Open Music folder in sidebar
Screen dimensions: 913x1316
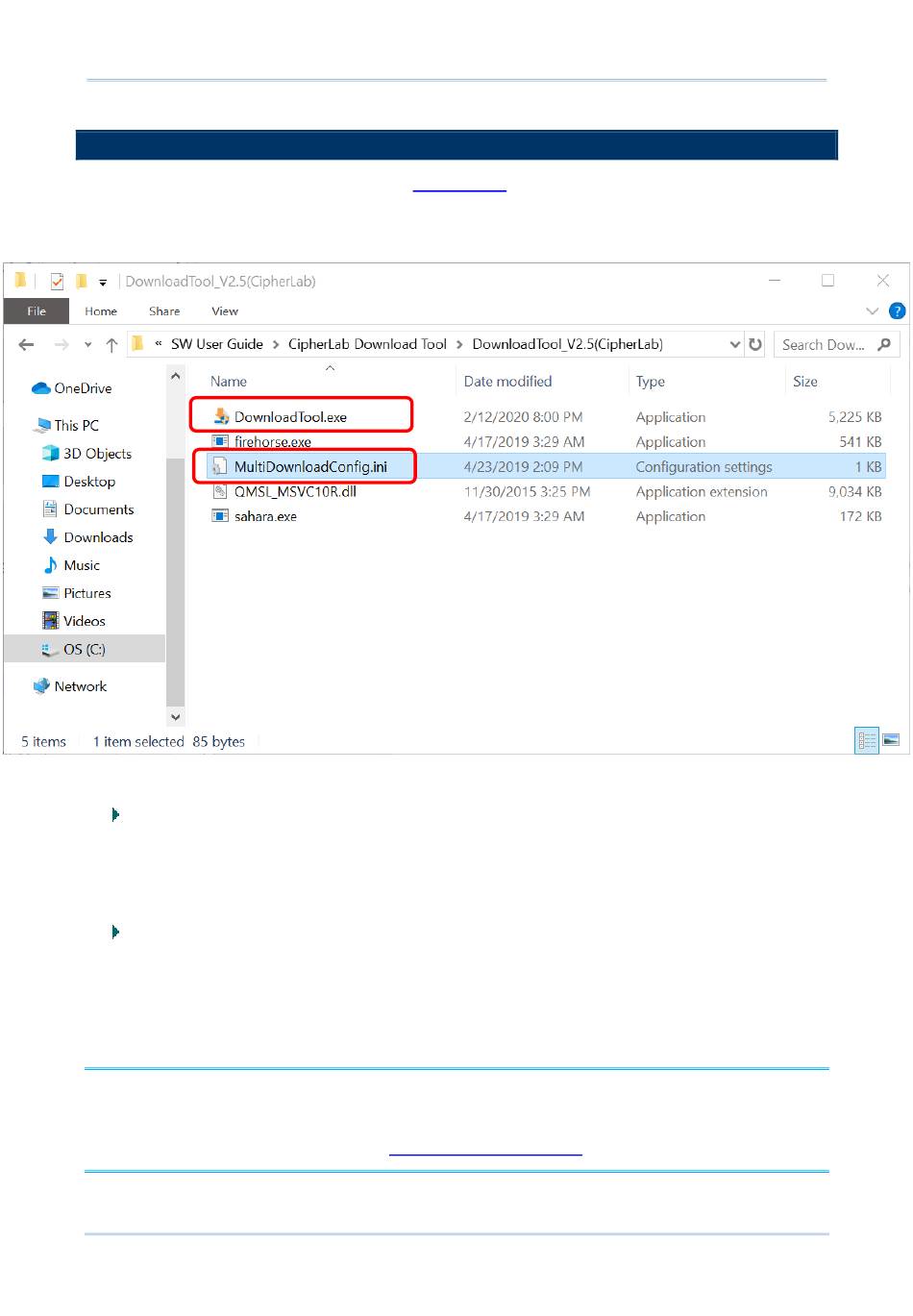[x=71, y=565]
